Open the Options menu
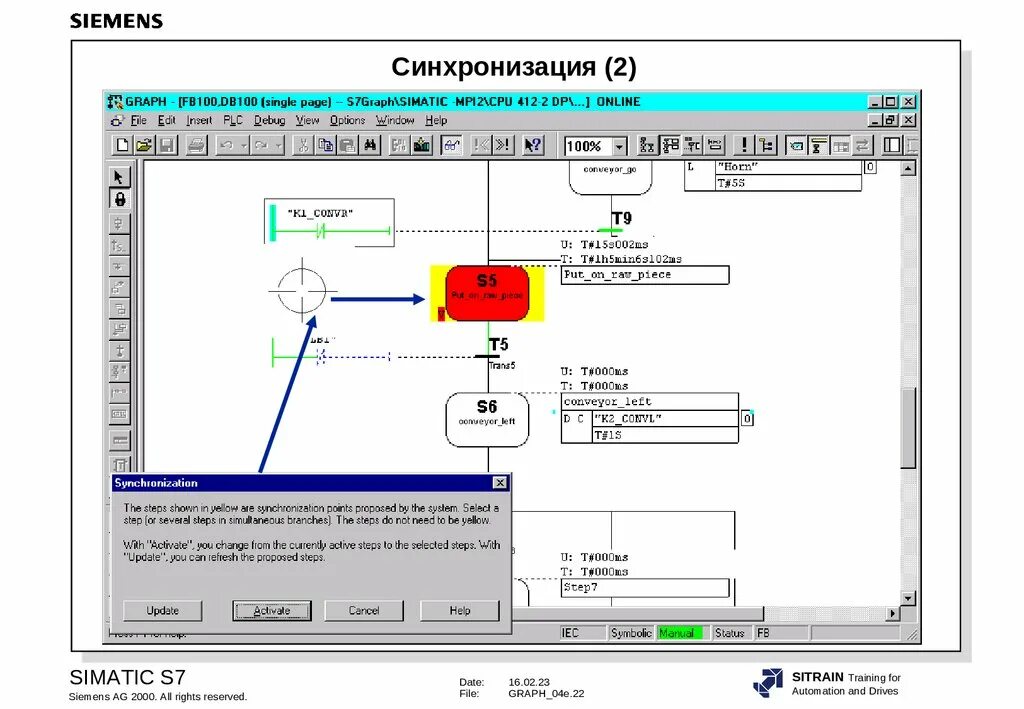The height and width of the screenshot is (709, 1024). [347, 120]
